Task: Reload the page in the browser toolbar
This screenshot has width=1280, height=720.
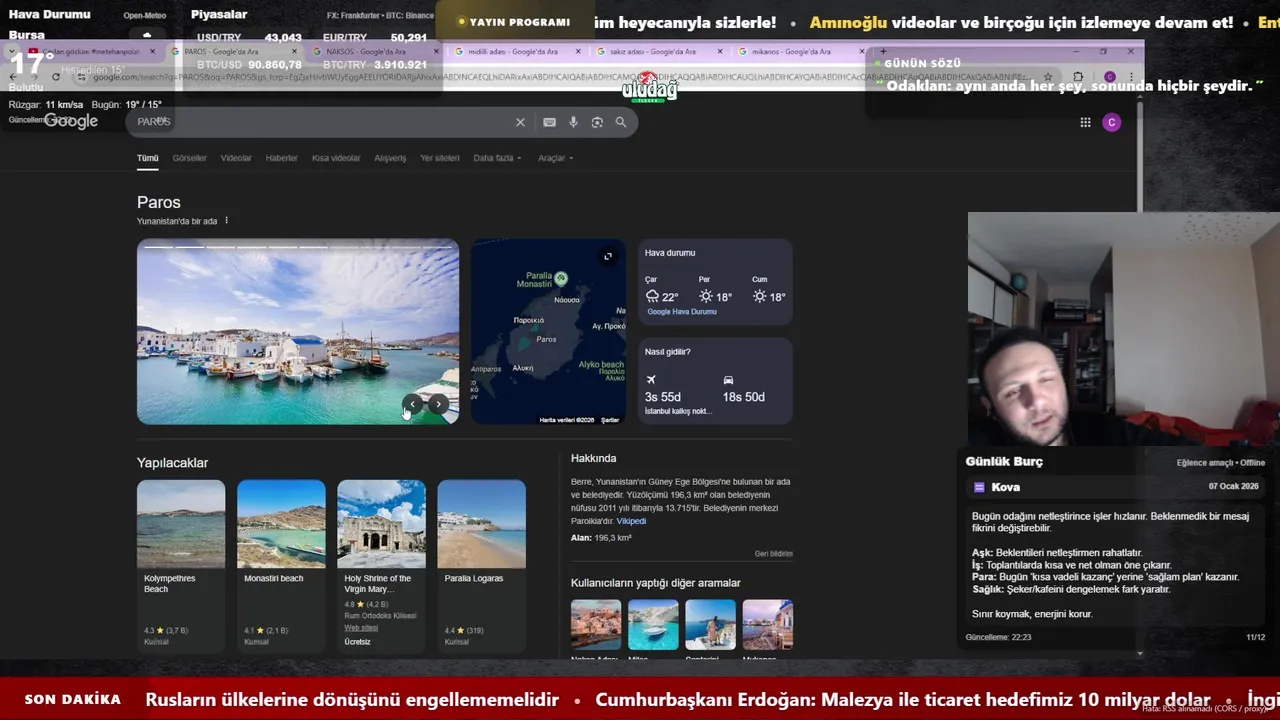Action: (56, 77)
